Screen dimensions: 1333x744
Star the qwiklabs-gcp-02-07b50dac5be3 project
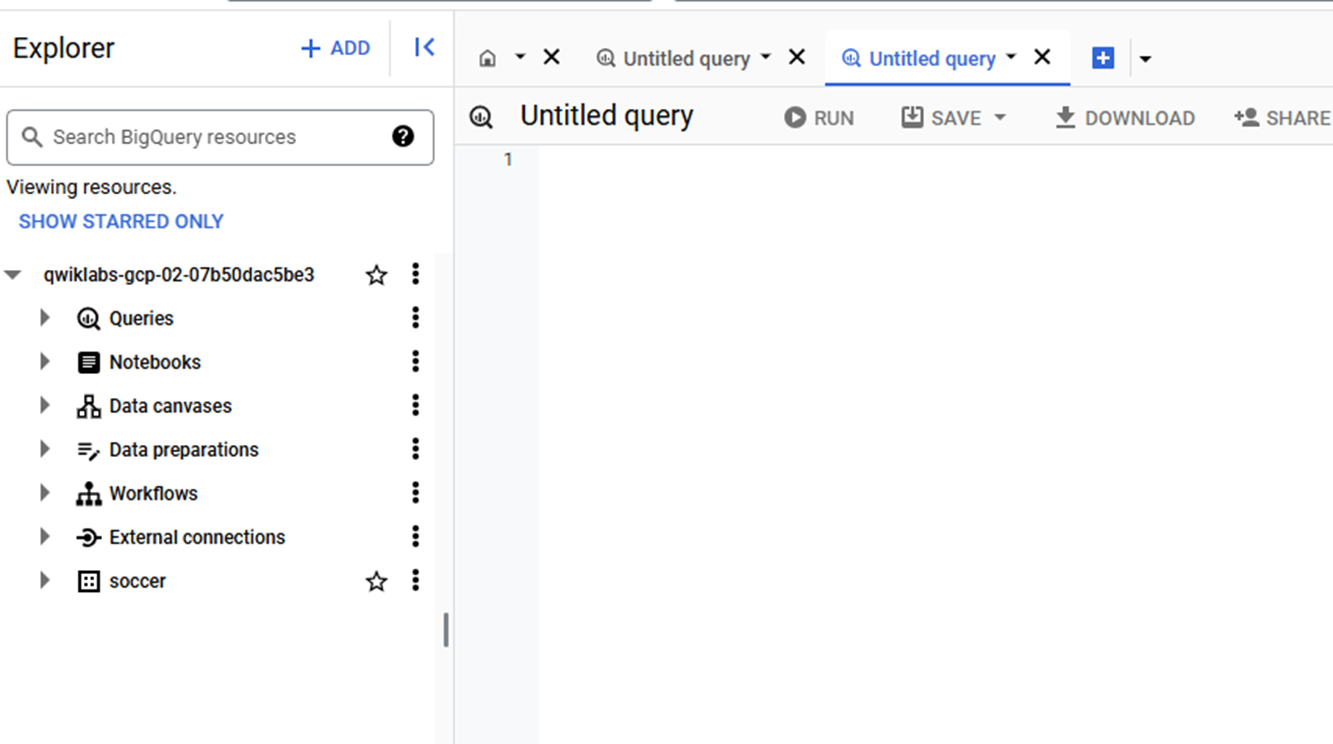376,275
